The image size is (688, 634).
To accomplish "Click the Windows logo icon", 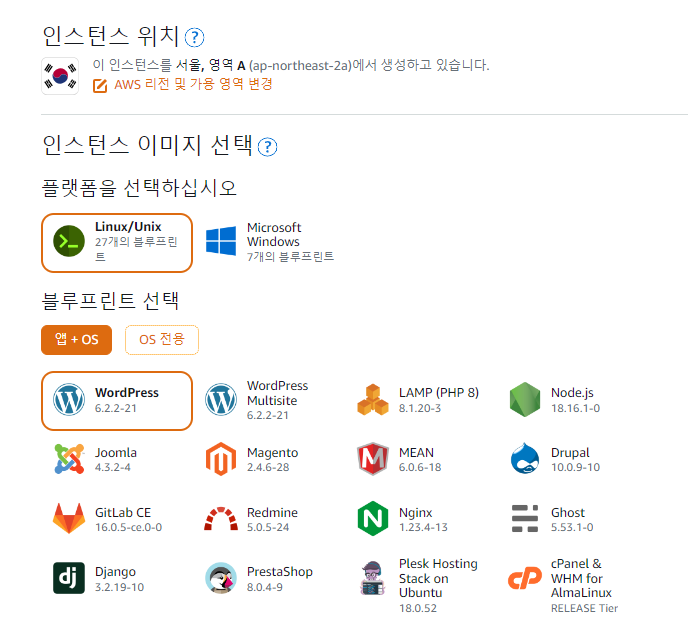I will (x=221, y=240).
